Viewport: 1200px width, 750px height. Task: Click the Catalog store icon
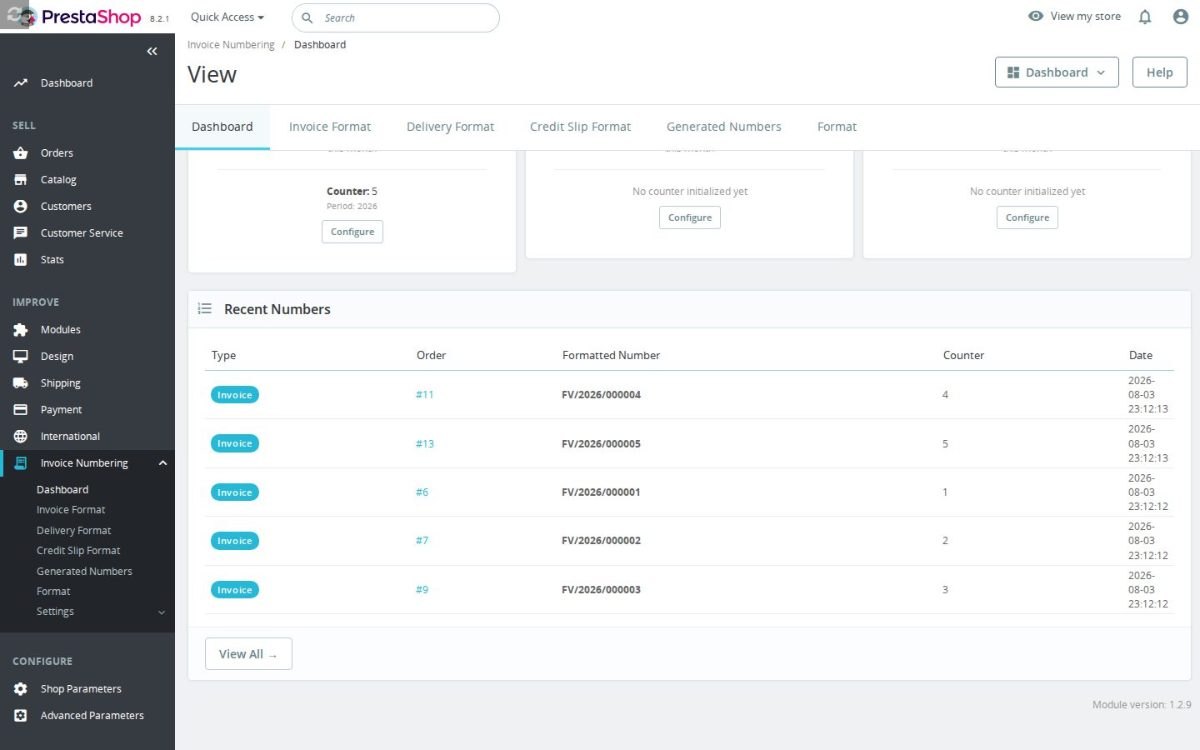tap(20, 180)
